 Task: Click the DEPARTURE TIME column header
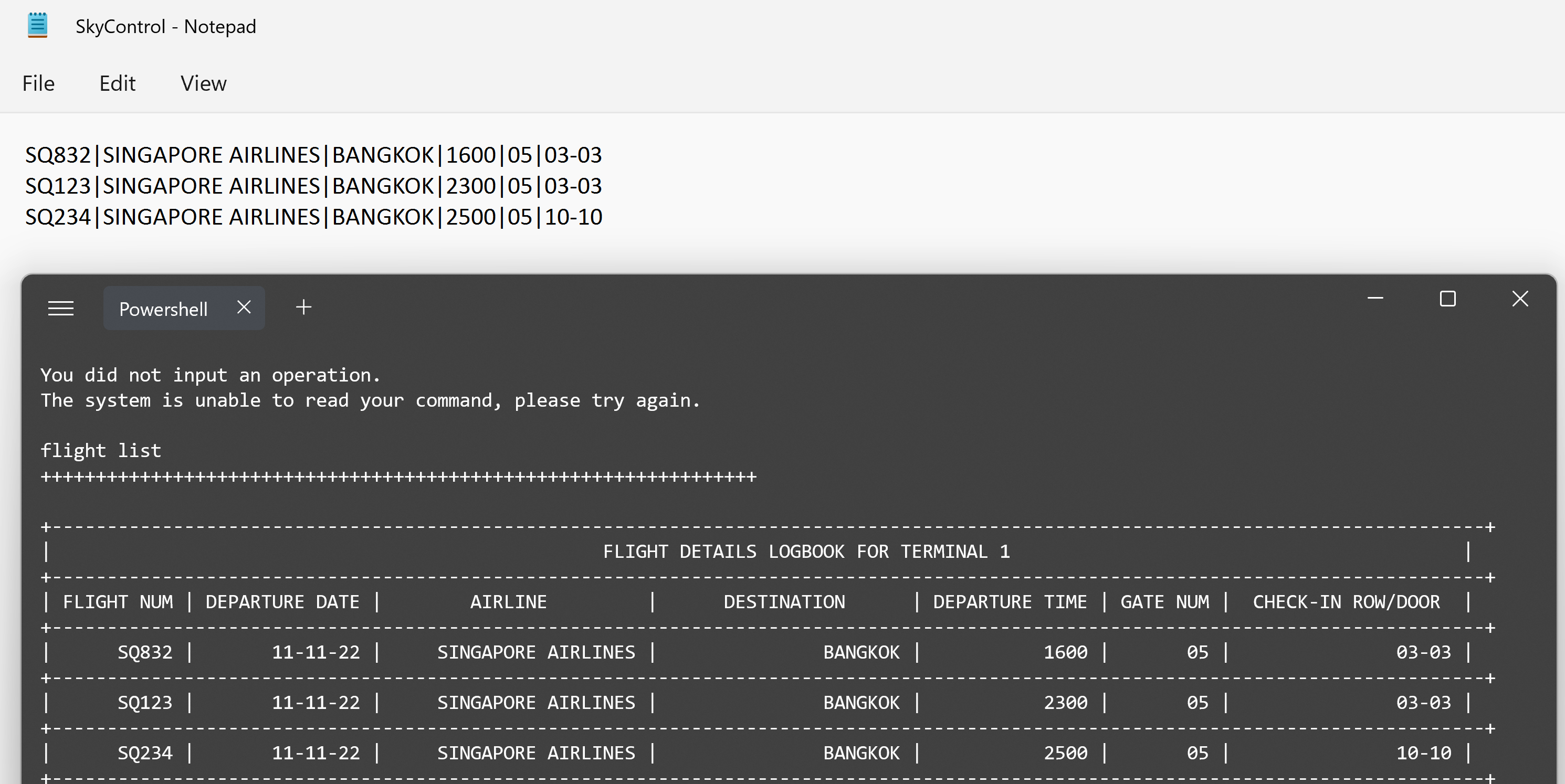coord(1010,602)
